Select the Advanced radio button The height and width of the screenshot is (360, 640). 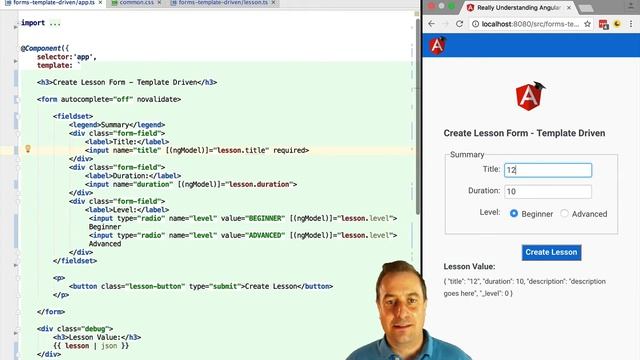[x=564, y=213]
